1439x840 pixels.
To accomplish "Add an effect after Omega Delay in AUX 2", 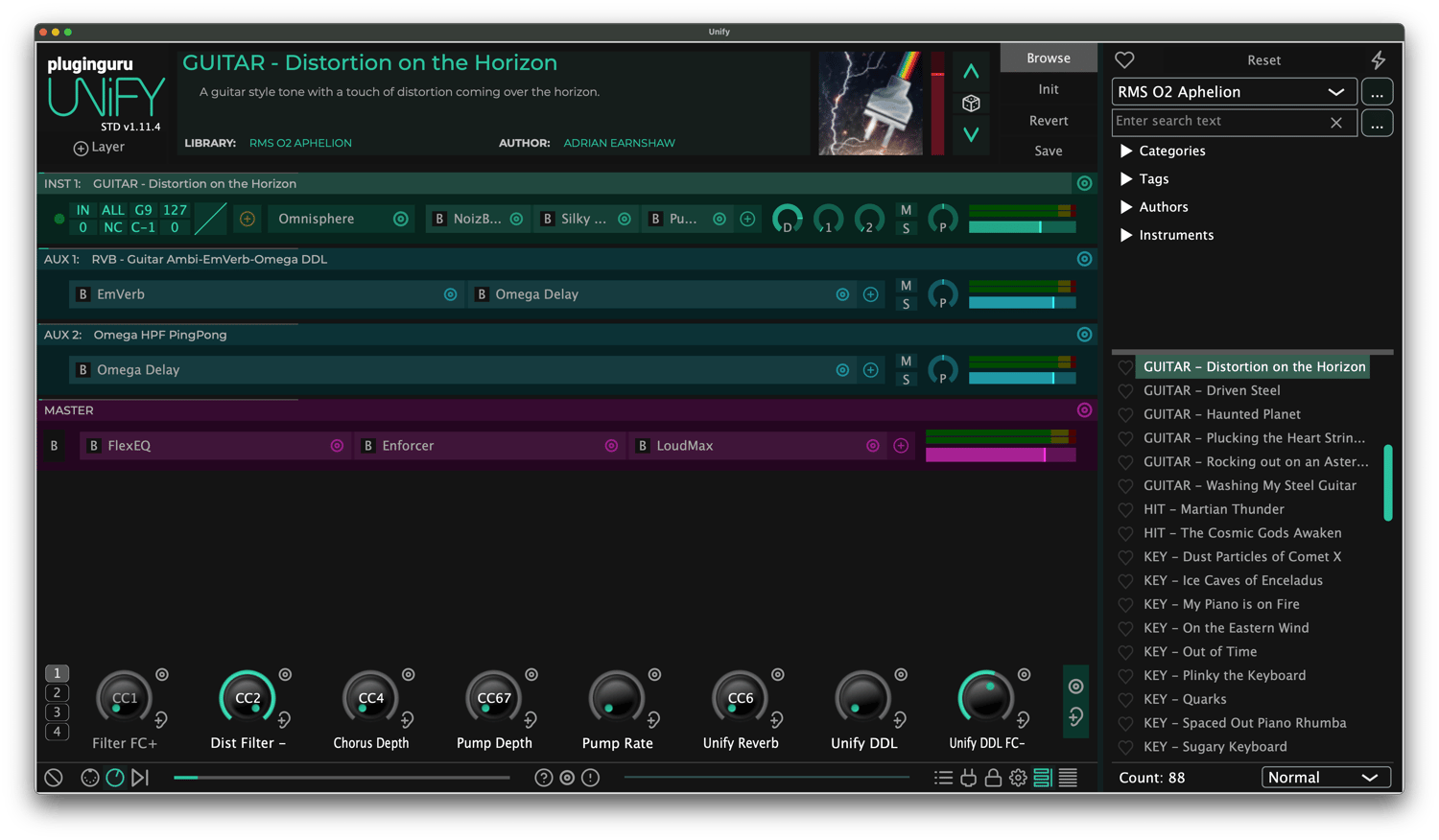I will coord(870,370).
